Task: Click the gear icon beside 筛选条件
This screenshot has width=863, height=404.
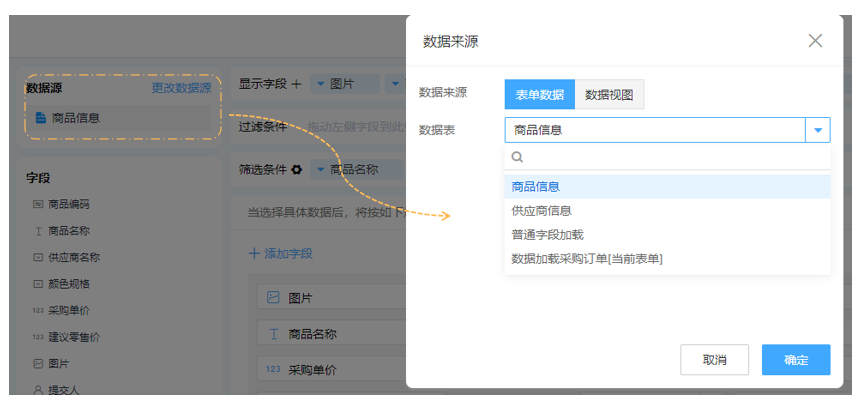Action: point(296,170)
